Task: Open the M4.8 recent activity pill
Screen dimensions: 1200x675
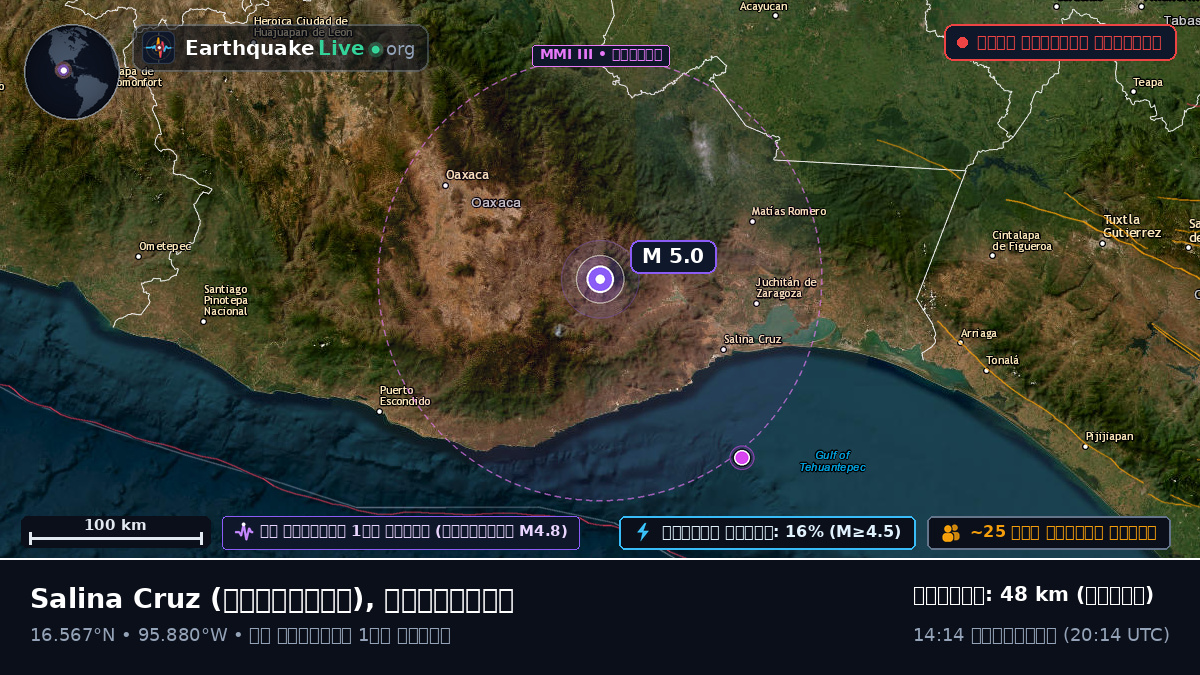Action: tap(401, 532)
